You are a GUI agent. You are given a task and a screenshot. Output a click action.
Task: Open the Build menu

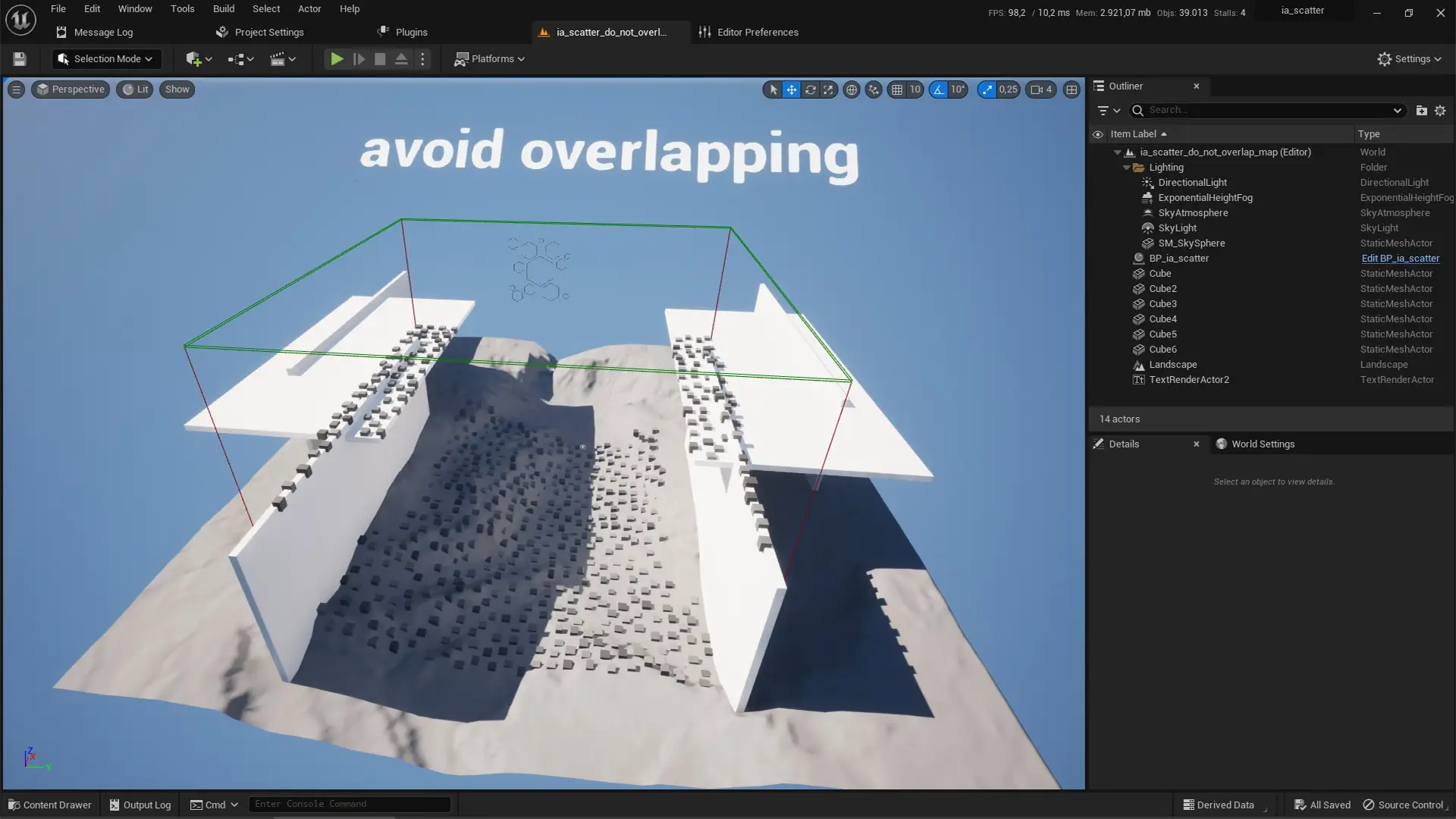click(x=224, y=9)
